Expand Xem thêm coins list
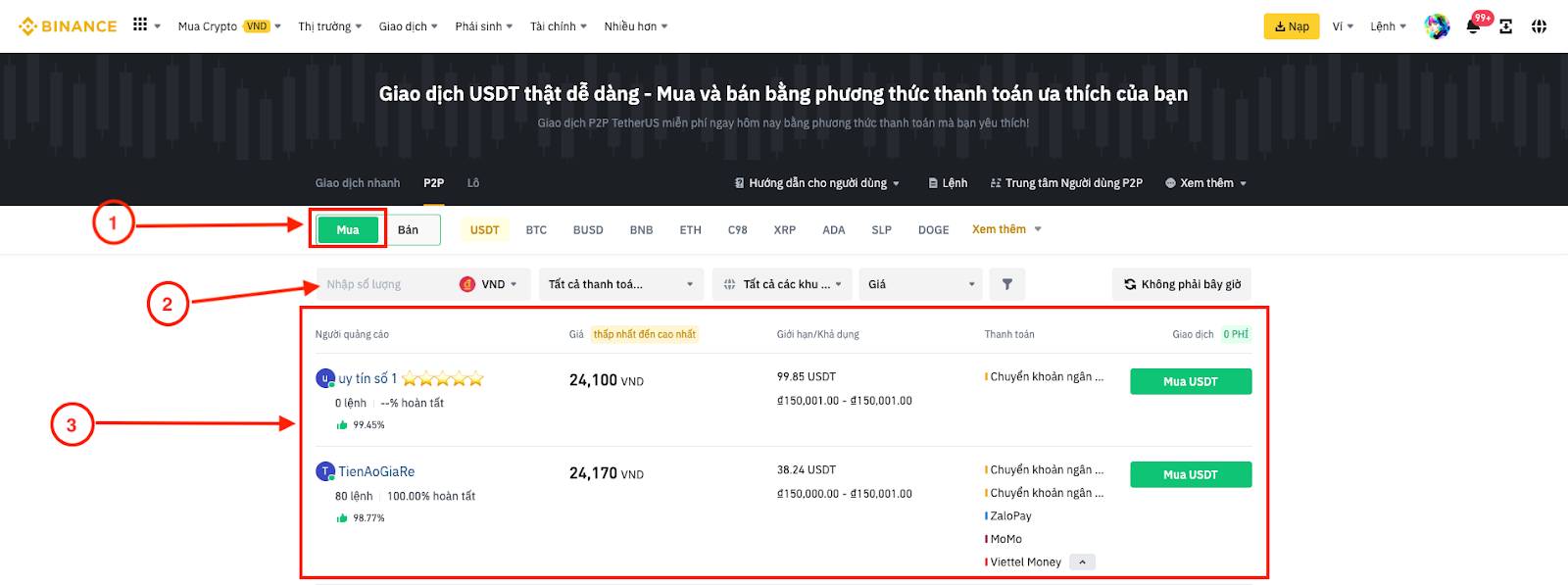1568x585 pixels. [x=1006, y=229]
